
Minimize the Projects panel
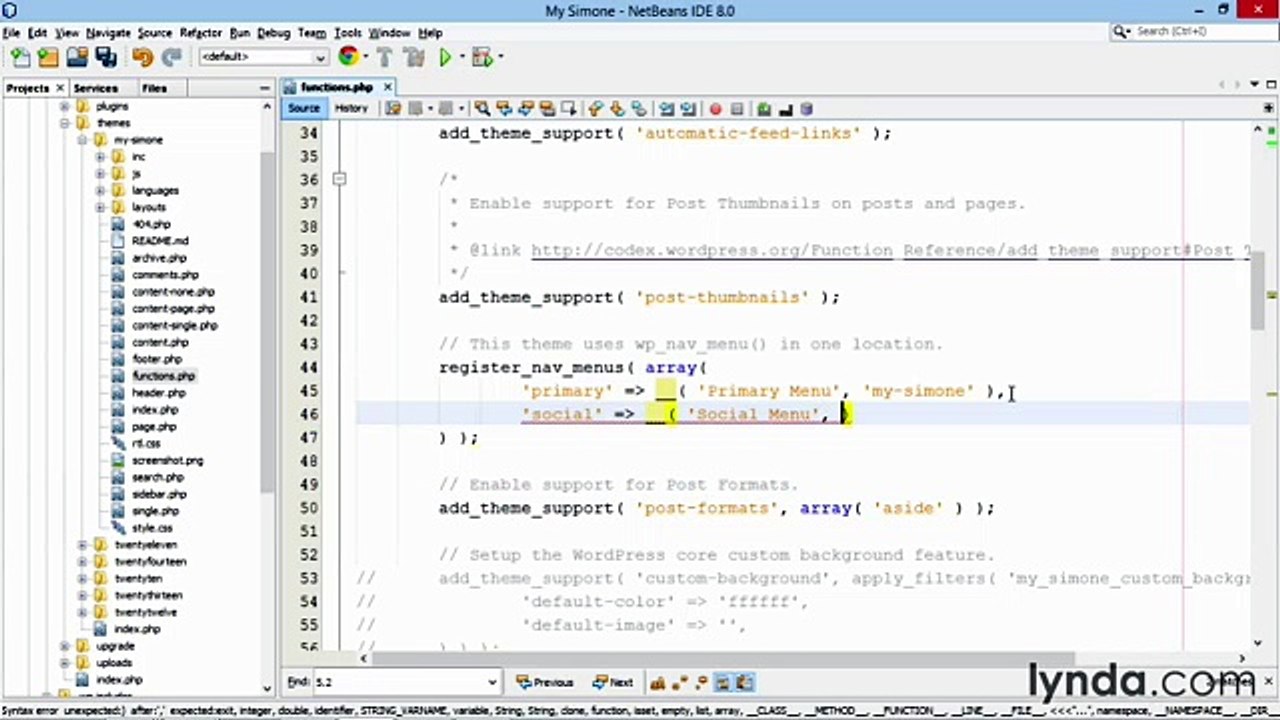pyautogui.click(x=265, y=88)
